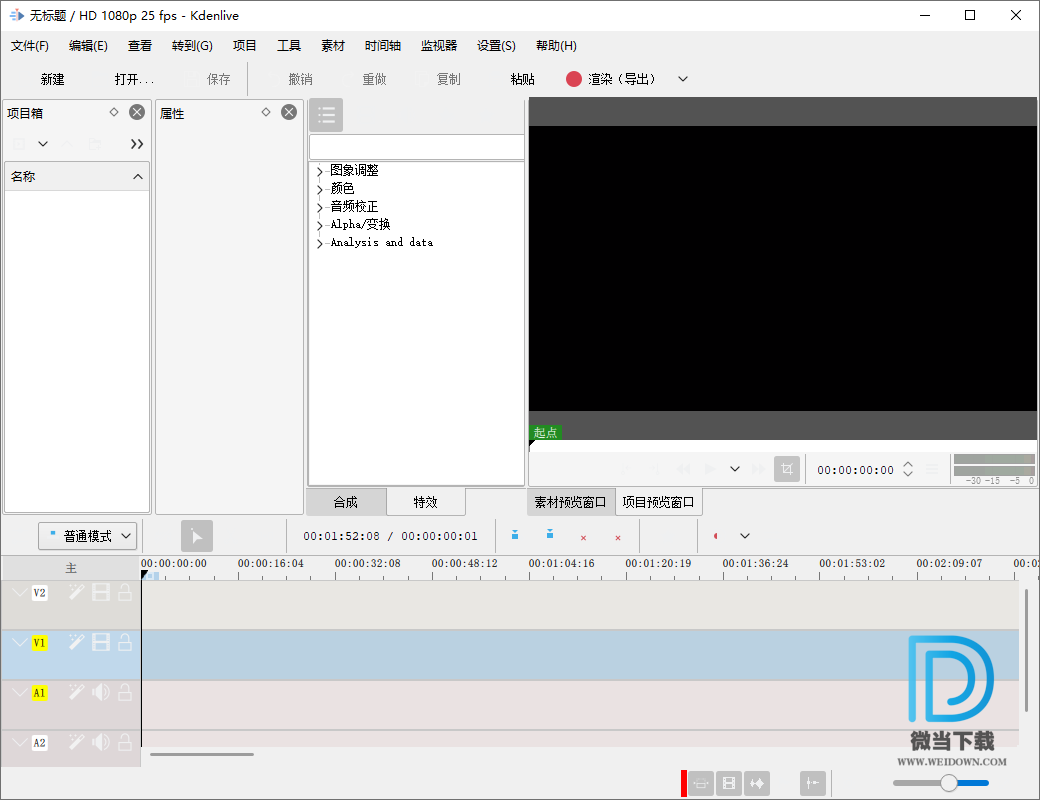This screenshot has width=1040, height=800.
Task: Collapse the V2 track chevron
Action: point(19,592)
